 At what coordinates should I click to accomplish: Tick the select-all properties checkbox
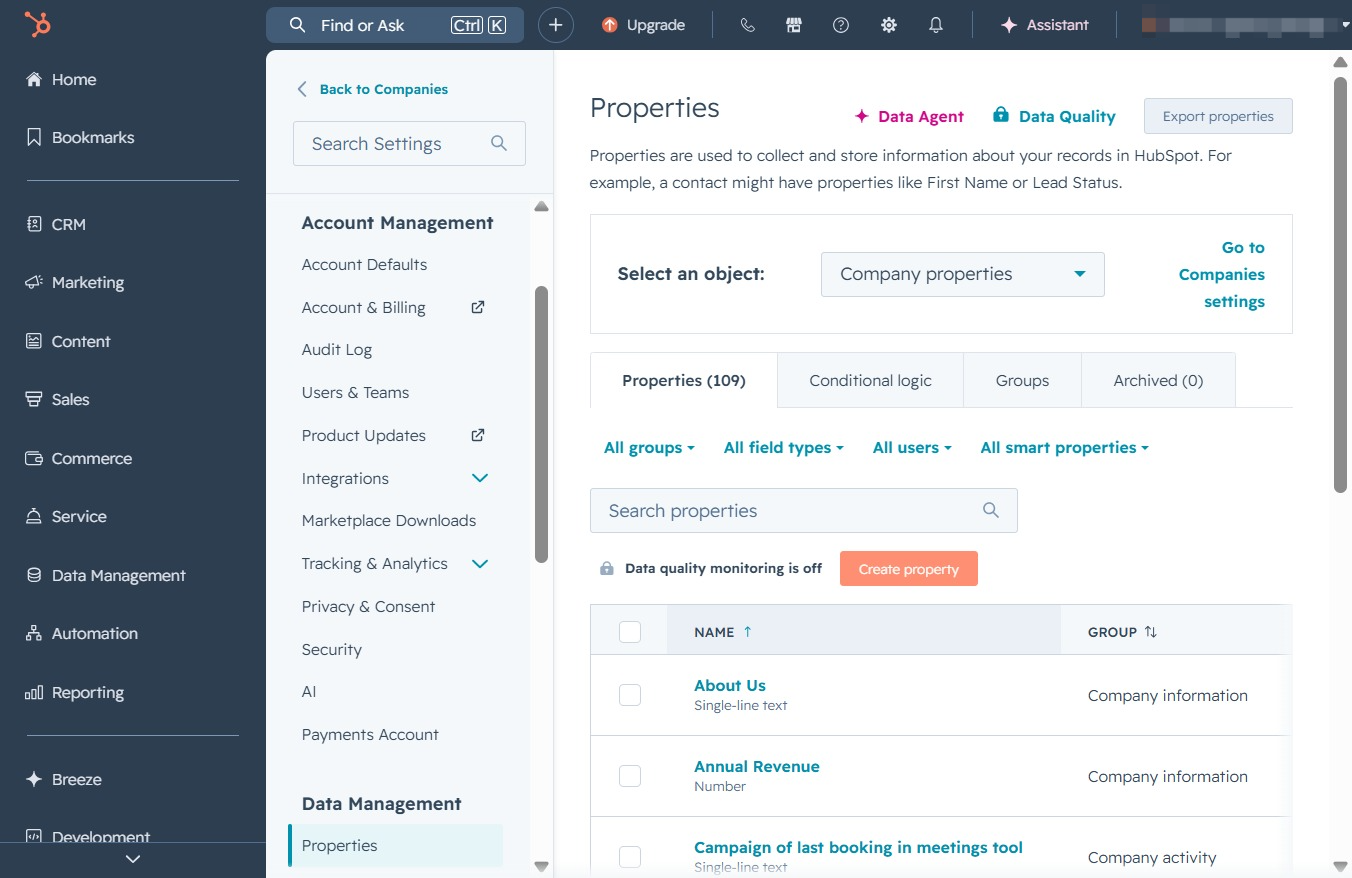pos(630,632)
